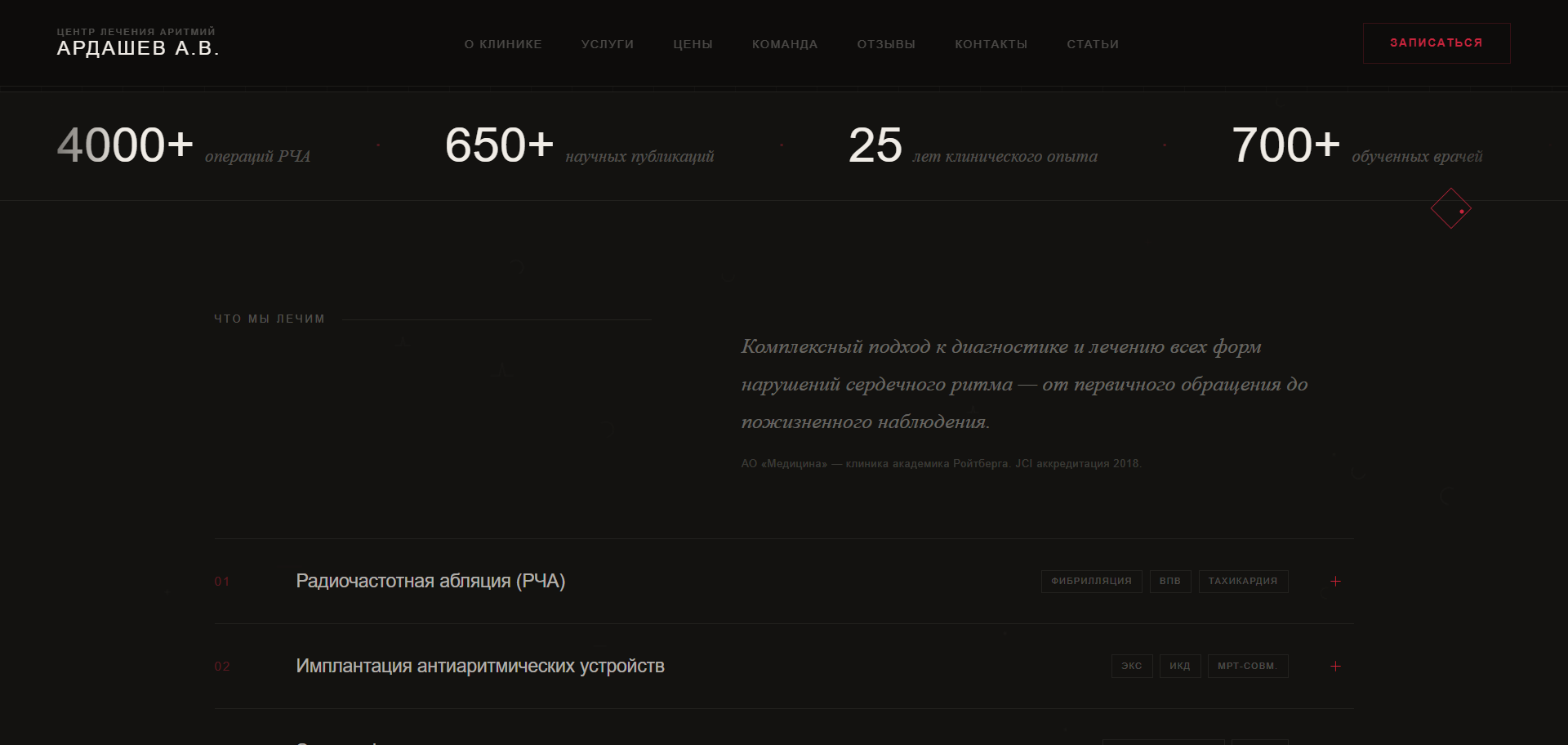Click the ЗАПИСАТЬСЯ button
The width and height of the screenshot is (1568, 745).
(1437, 43)
